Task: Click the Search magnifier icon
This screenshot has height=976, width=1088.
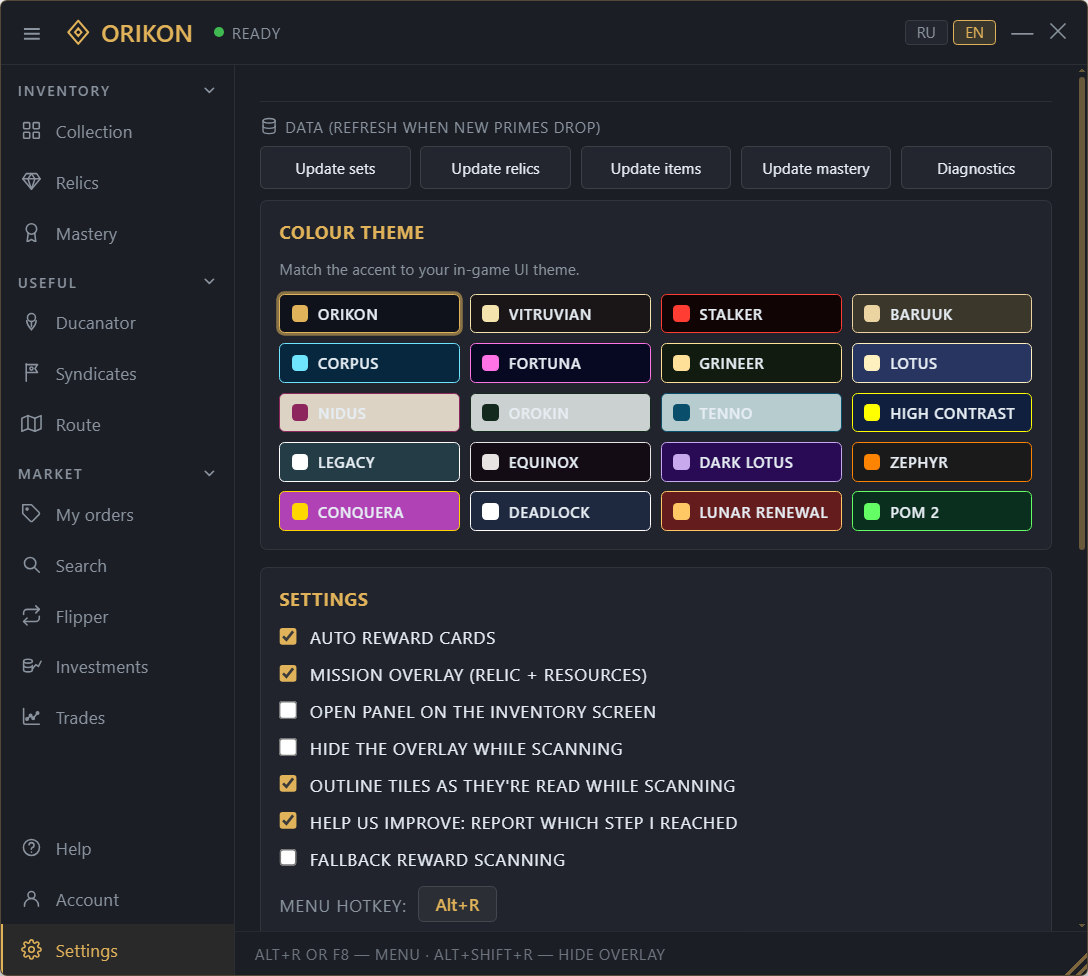Action: click(x=31, y=565)
